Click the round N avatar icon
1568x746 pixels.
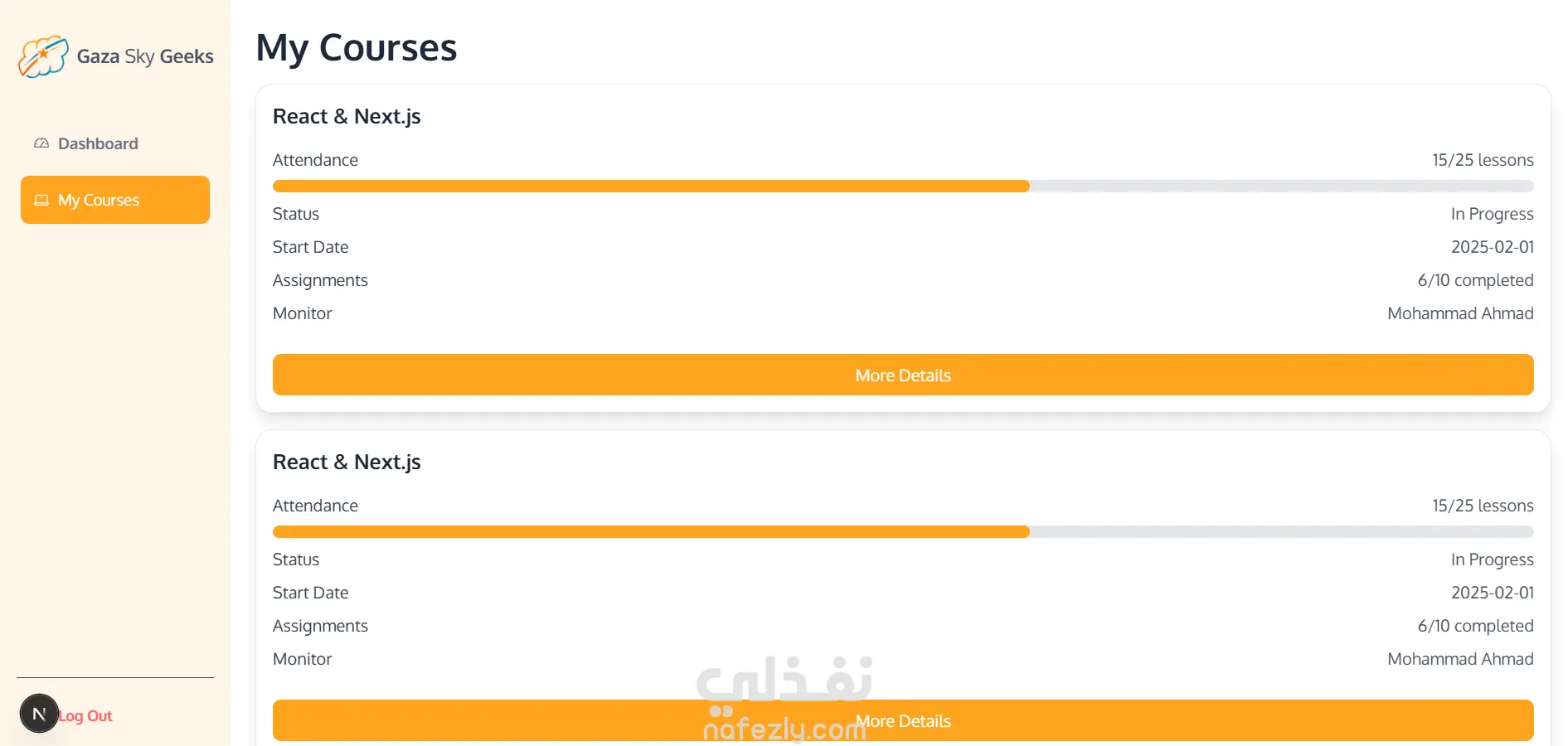39,714
